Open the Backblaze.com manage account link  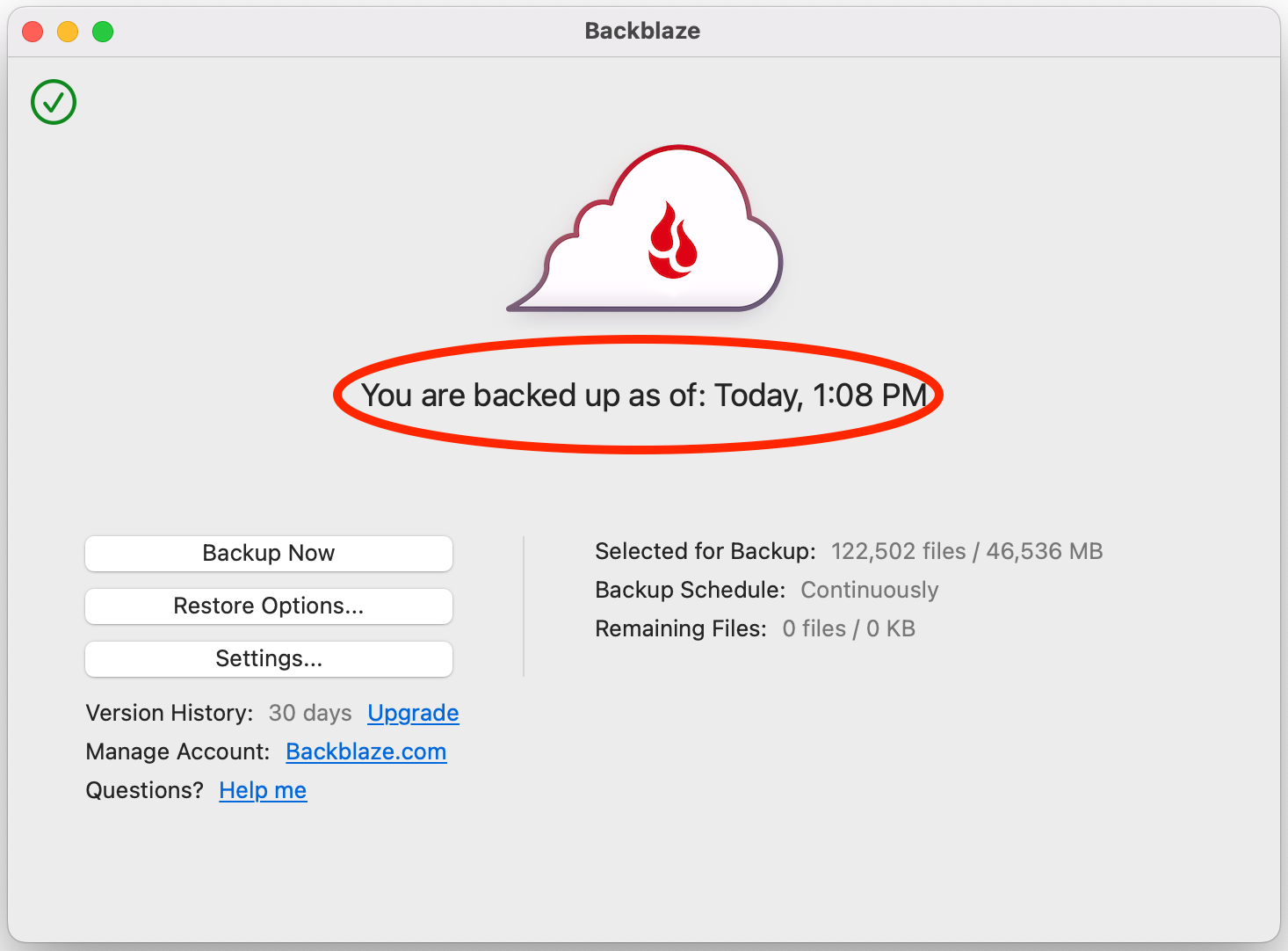click(366, 751)
